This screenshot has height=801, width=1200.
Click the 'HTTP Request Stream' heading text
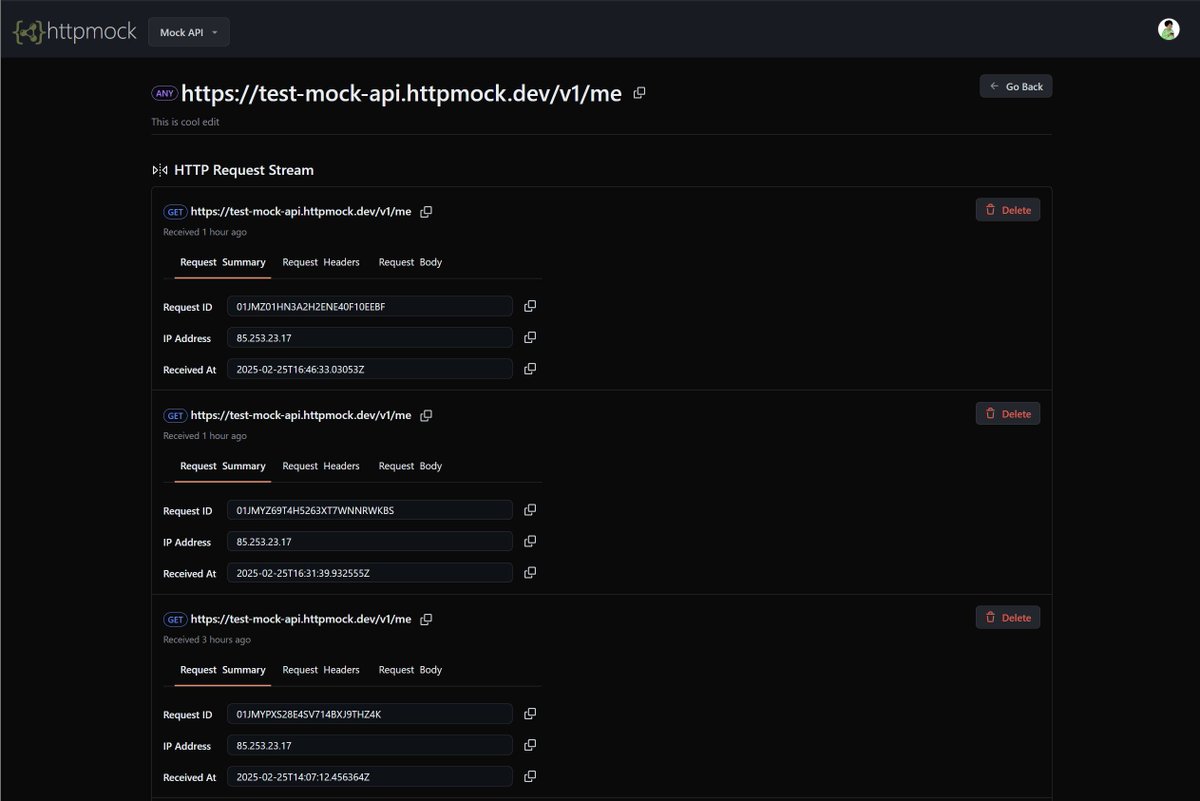click(244, 170)
